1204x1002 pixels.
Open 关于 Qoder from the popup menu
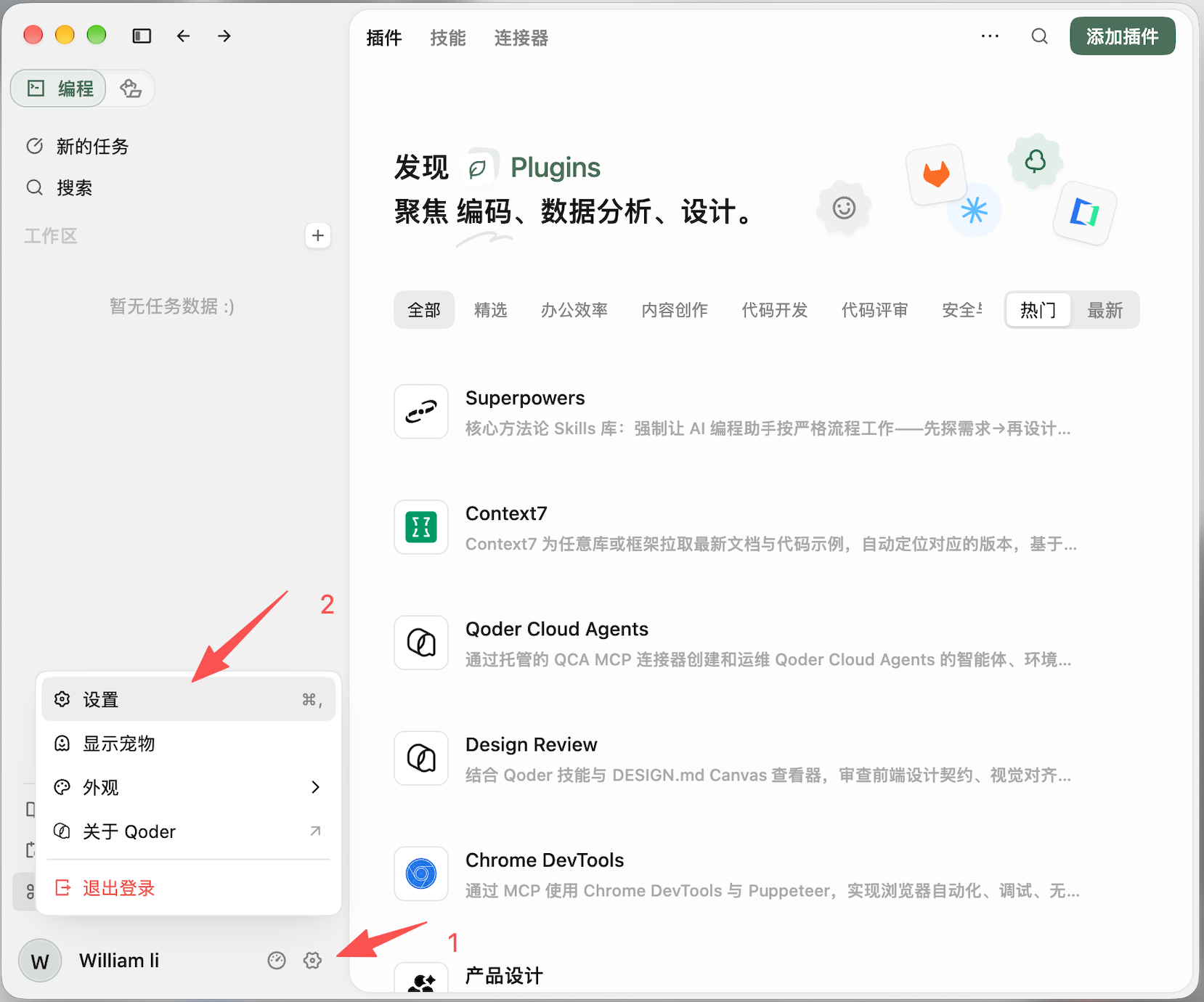(189, 831)
